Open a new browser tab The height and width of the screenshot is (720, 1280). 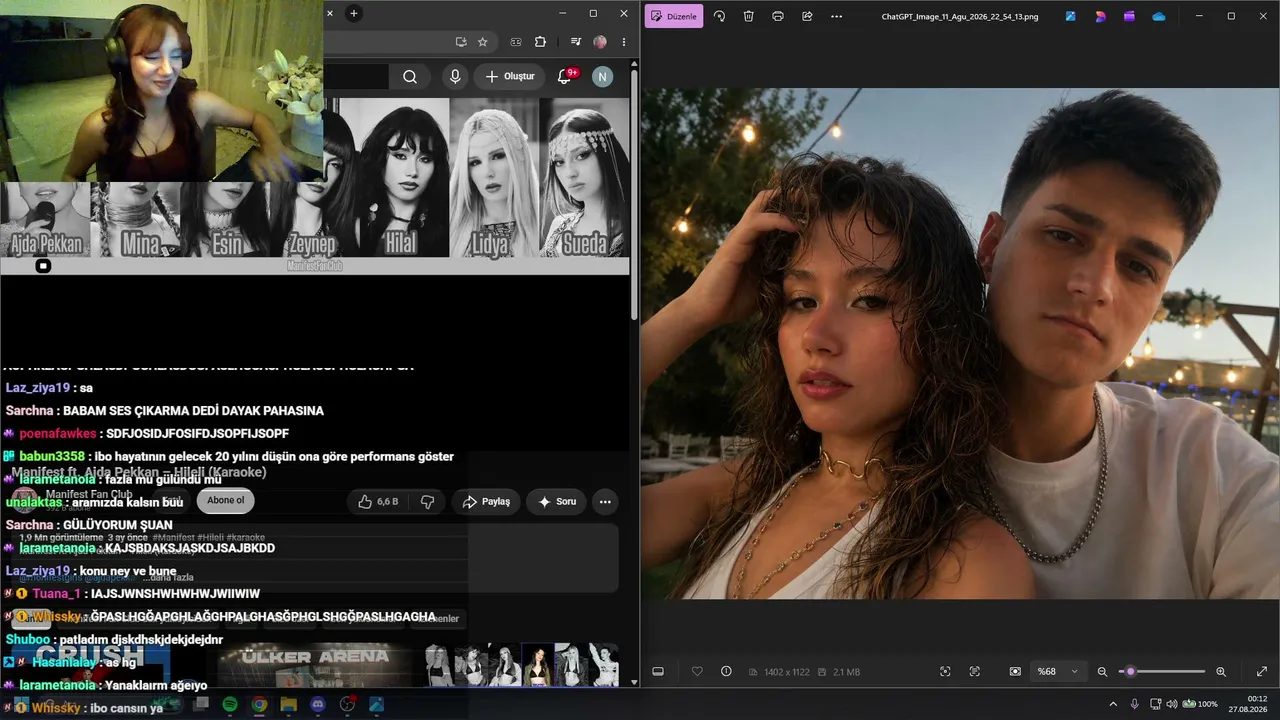coord(353,13)
